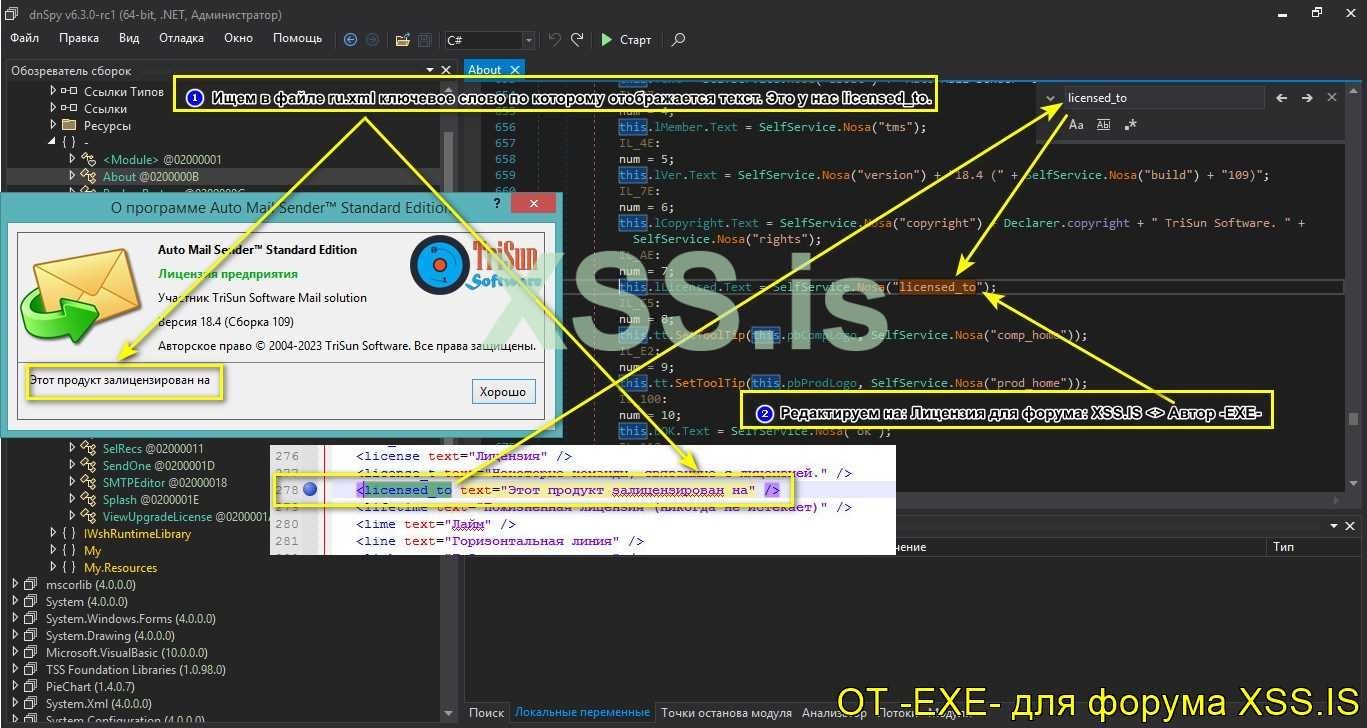Switch to the Поиск bottom tab
1367x728 pixels.
click(487, 713)
